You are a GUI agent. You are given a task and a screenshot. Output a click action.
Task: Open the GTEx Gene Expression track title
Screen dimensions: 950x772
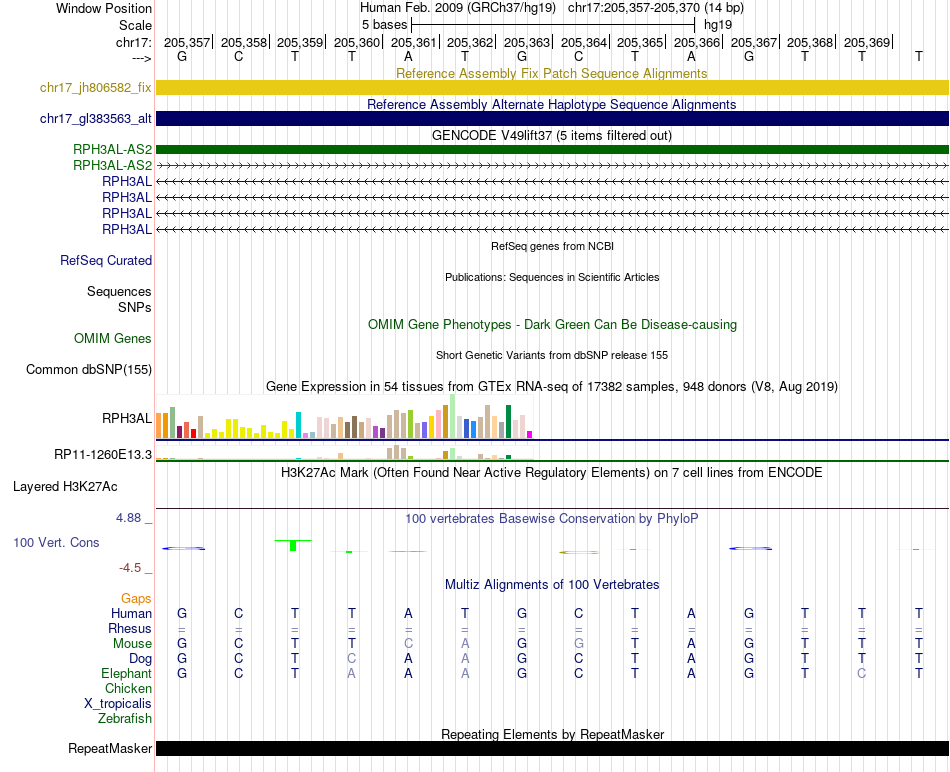(552, 387)
